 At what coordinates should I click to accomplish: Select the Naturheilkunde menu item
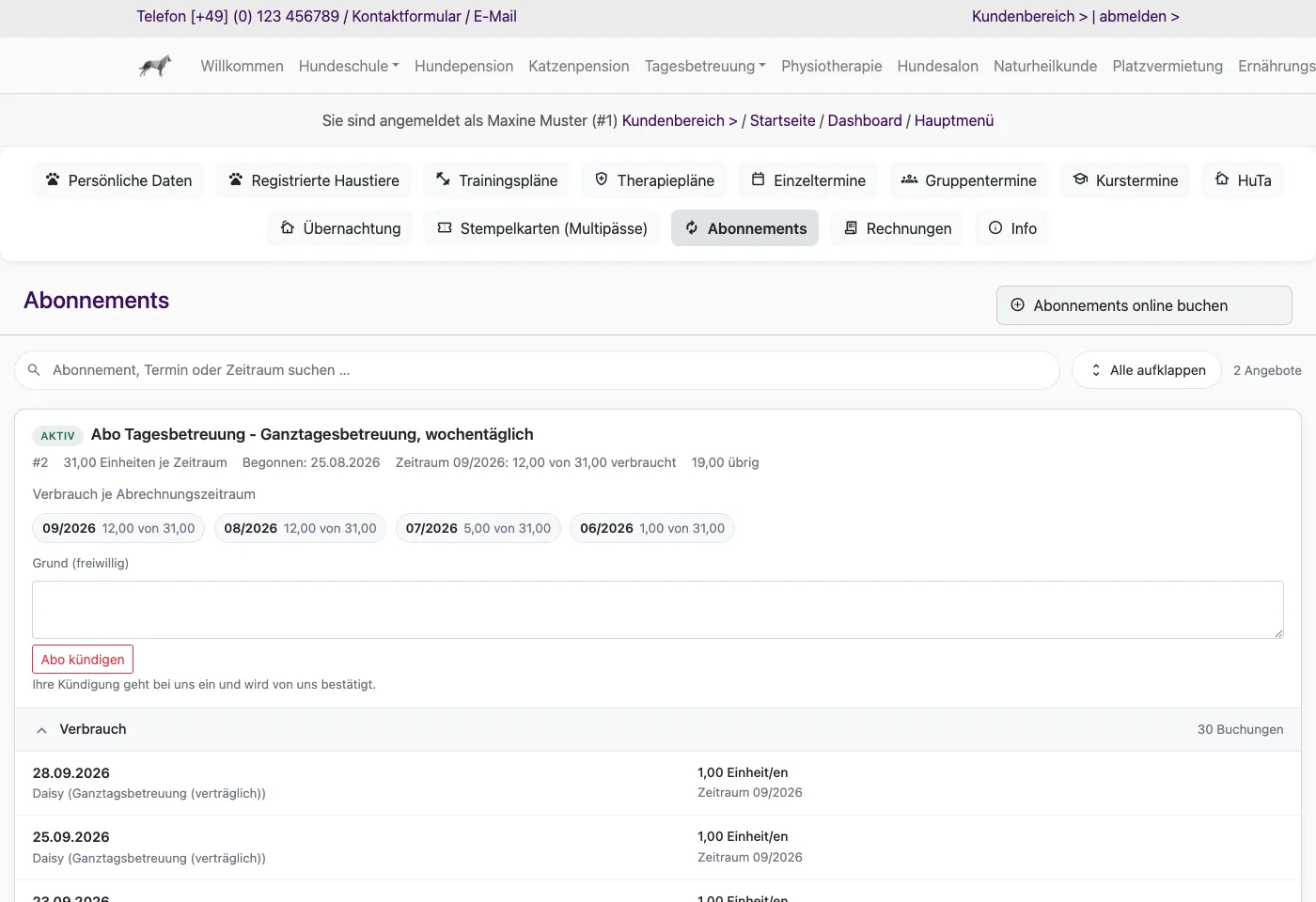coord(1045,66)
